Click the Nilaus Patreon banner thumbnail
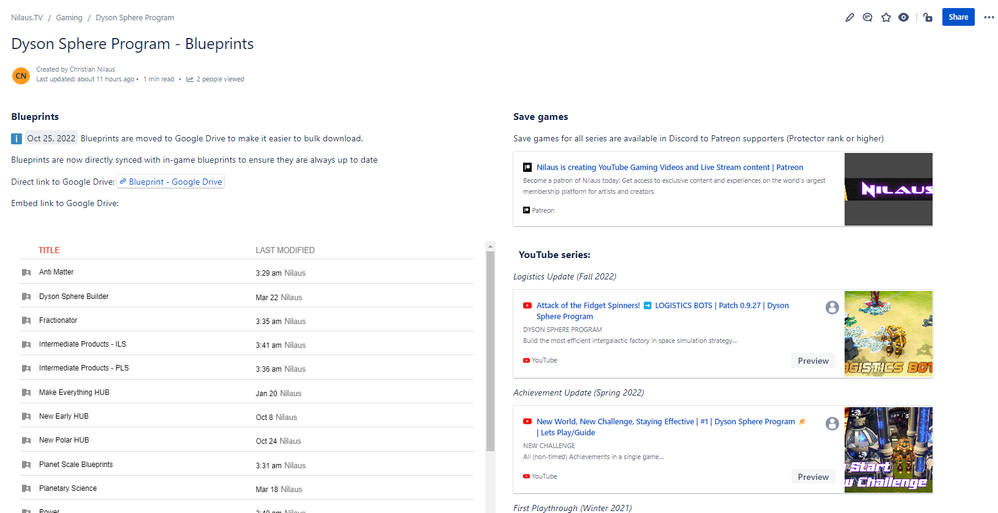 coord(889,189)
